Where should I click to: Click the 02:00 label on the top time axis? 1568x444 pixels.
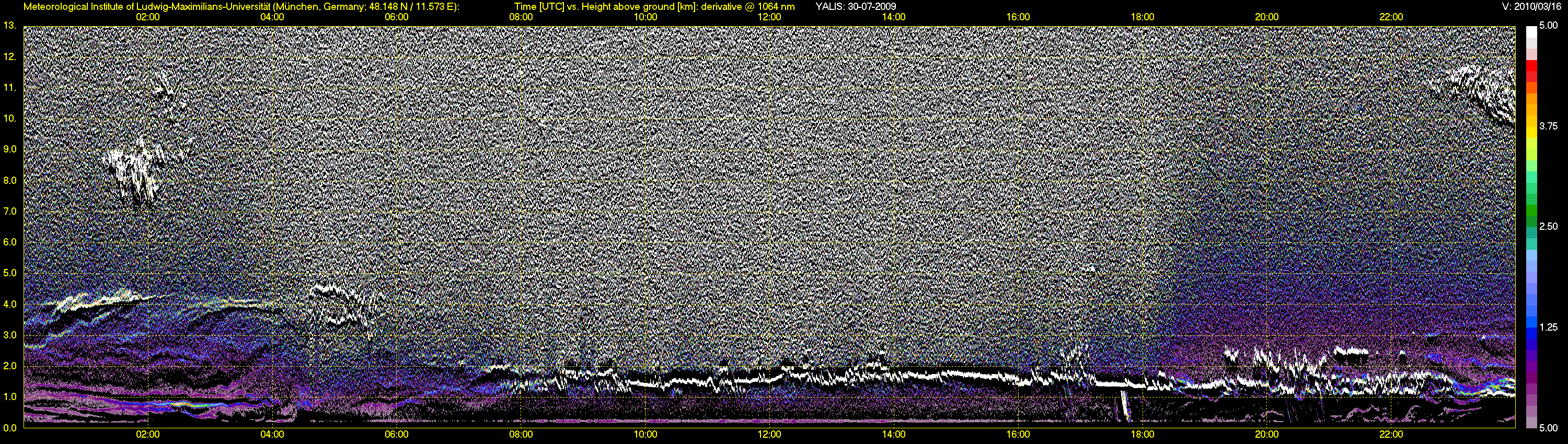tap(148, 17)
